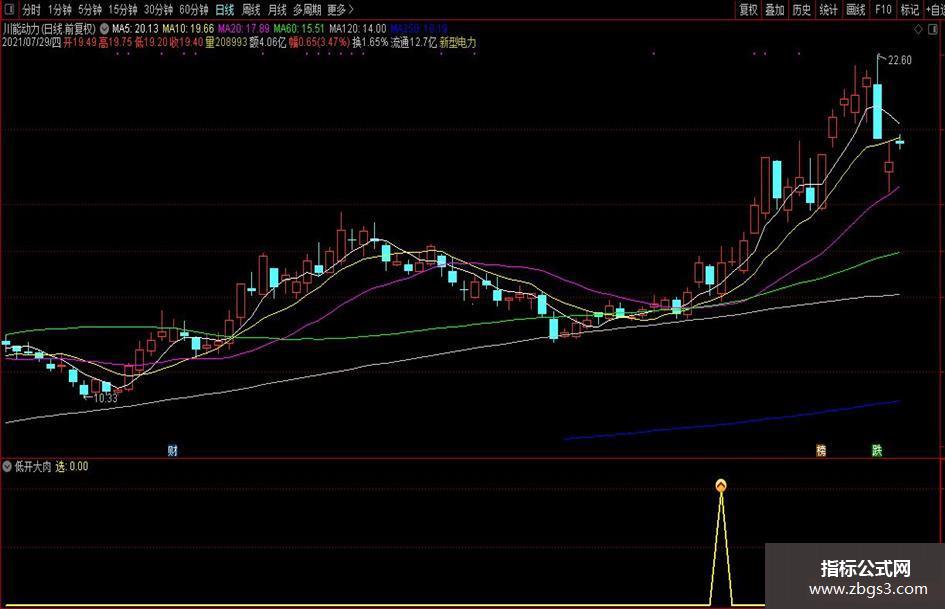This screenshot has height=609, width=945.
Task: Select the 5分钟 period tab
Action: pyautogui.click(x=90, y=10)
